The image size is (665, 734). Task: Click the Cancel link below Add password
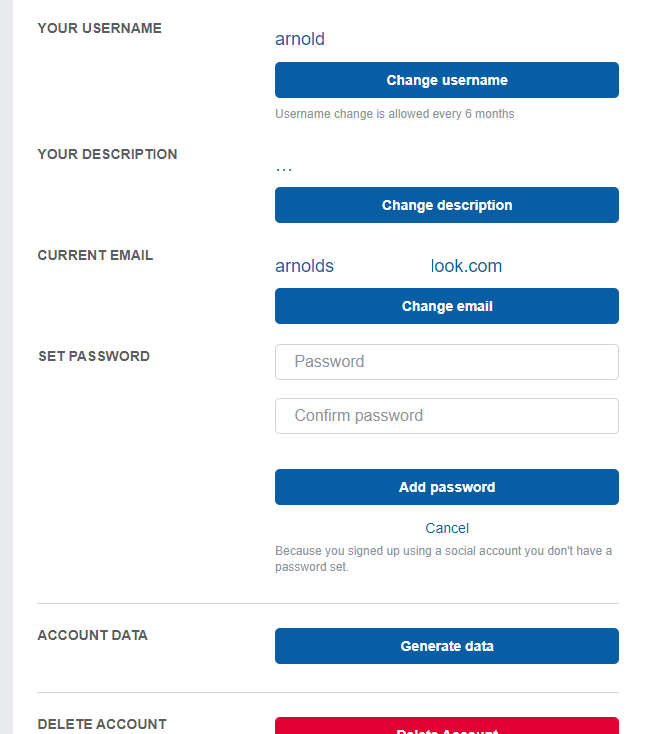446,528
